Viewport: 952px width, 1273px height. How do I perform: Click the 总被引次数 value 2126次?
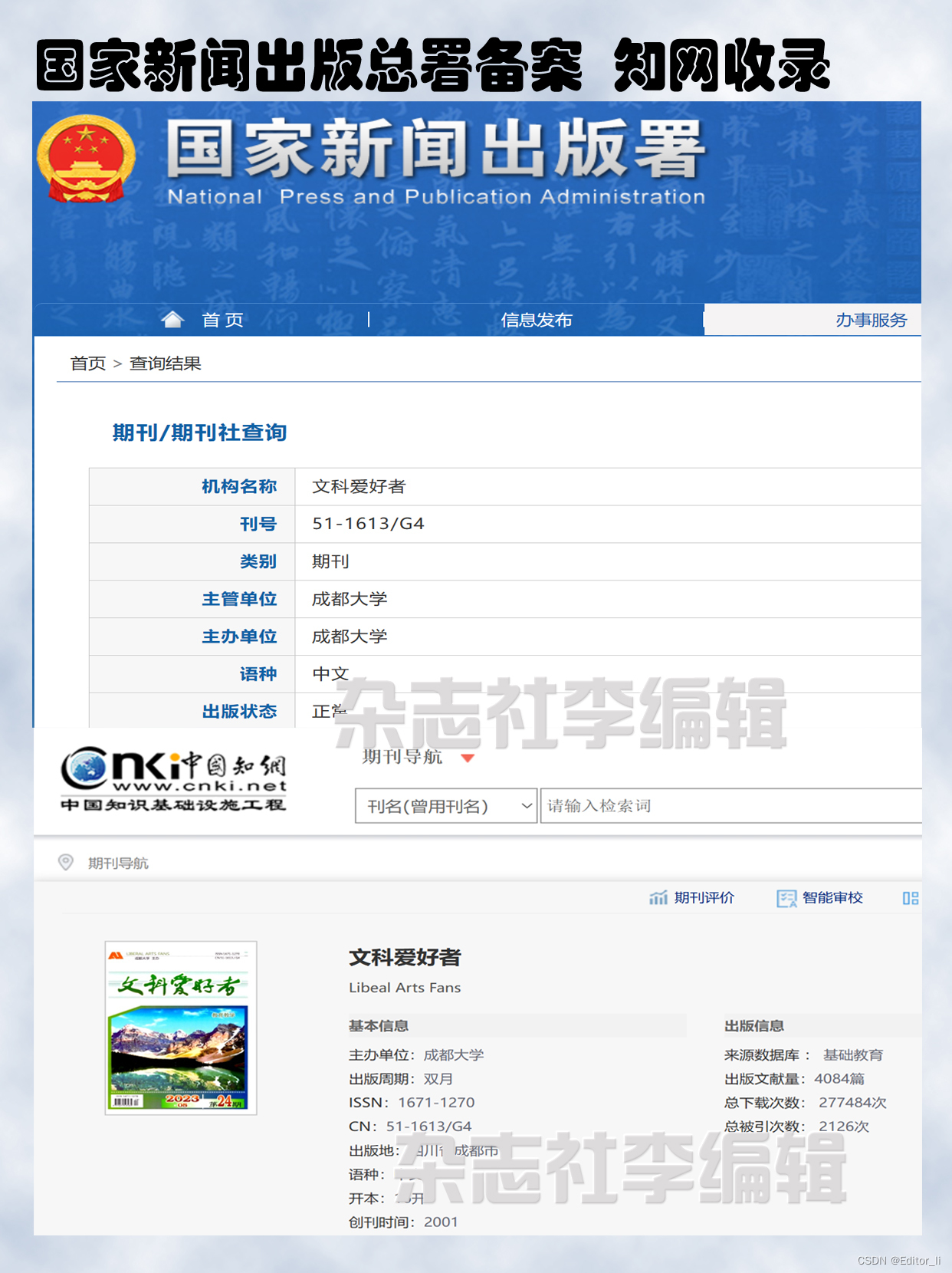coord(844,1126)
